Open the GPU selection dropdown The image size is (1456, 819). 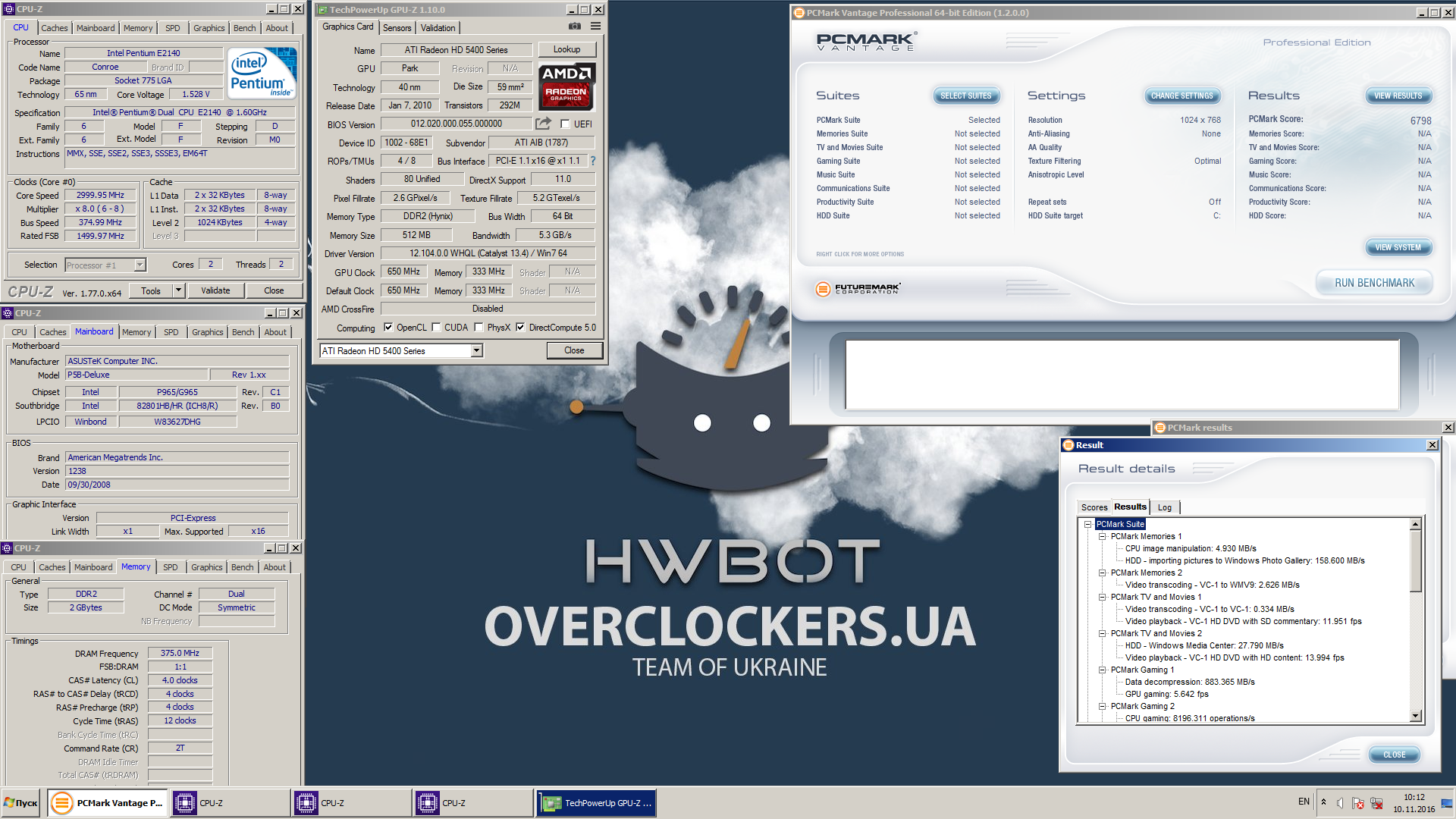(476, 350)
